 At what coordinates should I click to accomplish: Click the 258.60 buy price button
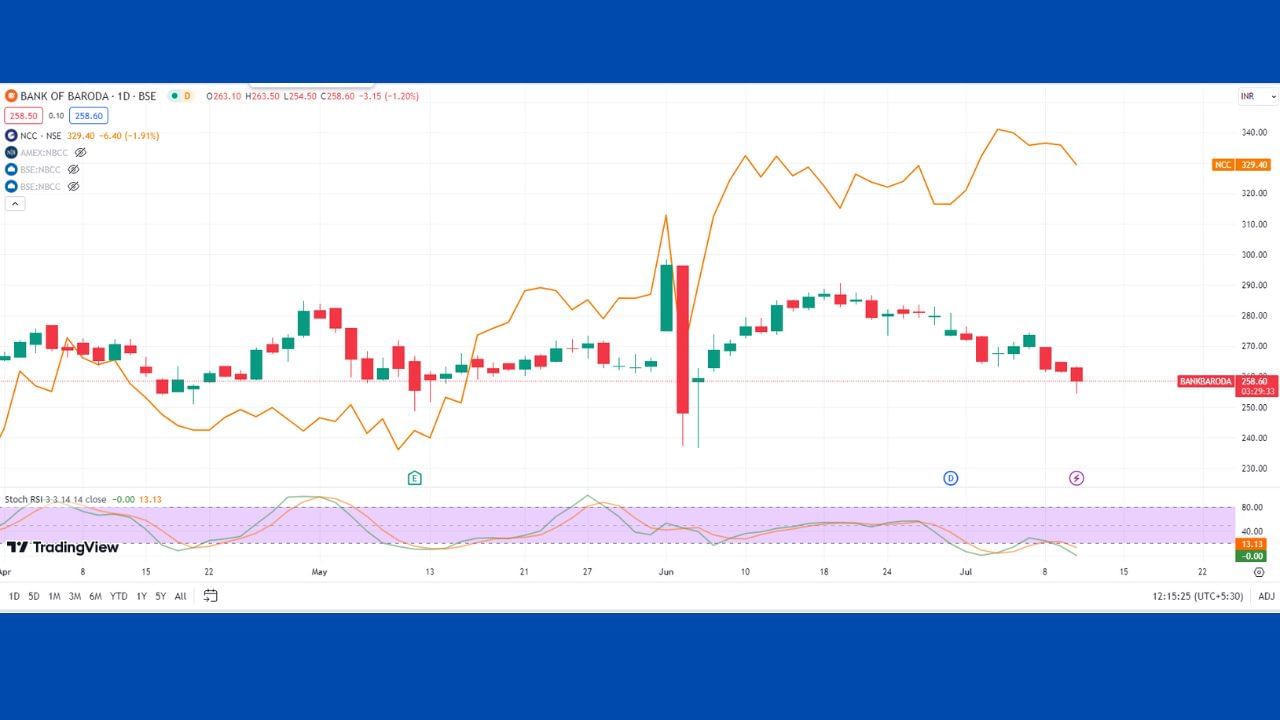88,116
